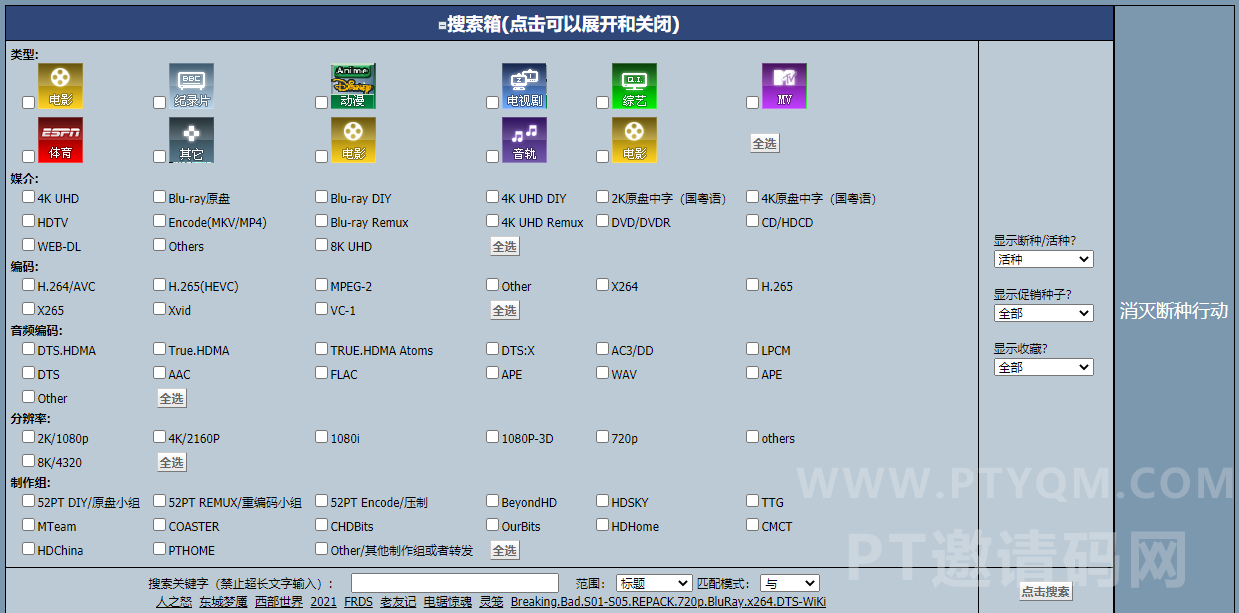This screenshot has width=1239, height=613.
Task: Open the Breaking.Bad.S01-S05 keyword link
Action: pyautogui.click(x=668, y=602)
